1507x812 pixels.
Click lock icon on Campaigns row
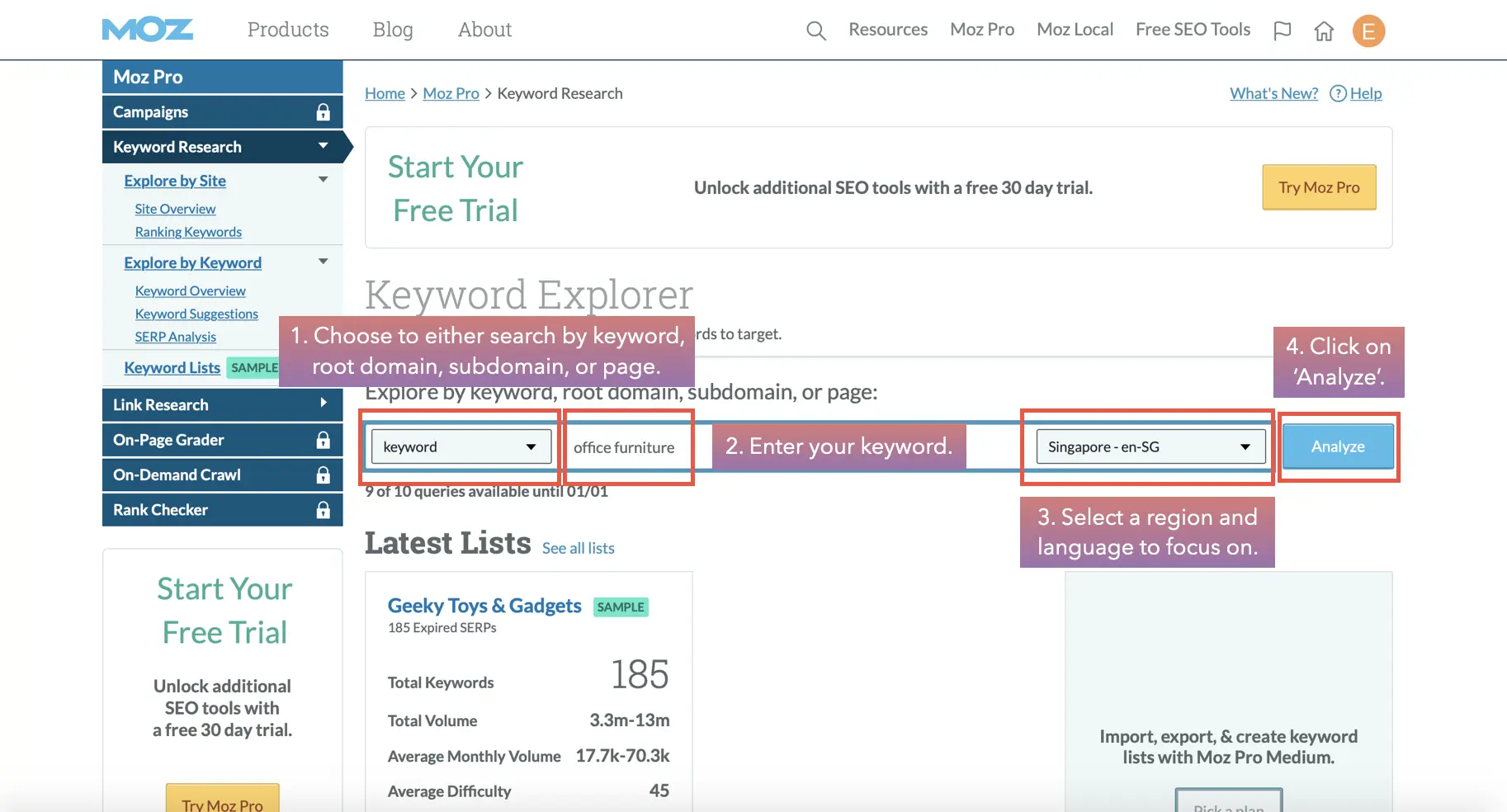point(324,112)
